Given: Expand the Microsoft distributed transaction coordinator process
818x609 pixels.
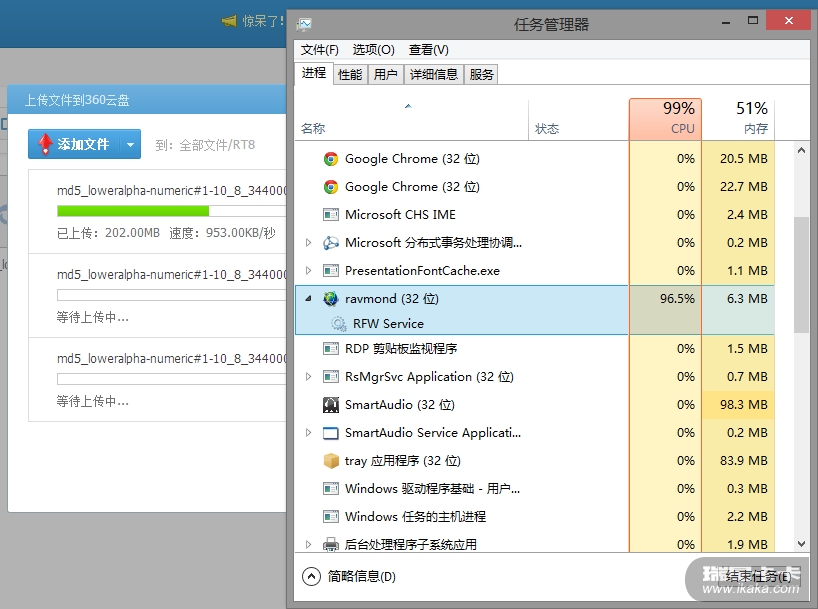Looking at the screenshot, I should (308, 243).
